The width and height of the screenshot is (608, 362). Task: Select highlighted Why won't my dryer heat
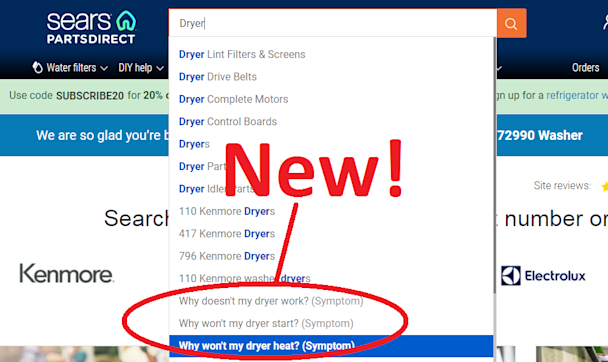coord(331,346)
